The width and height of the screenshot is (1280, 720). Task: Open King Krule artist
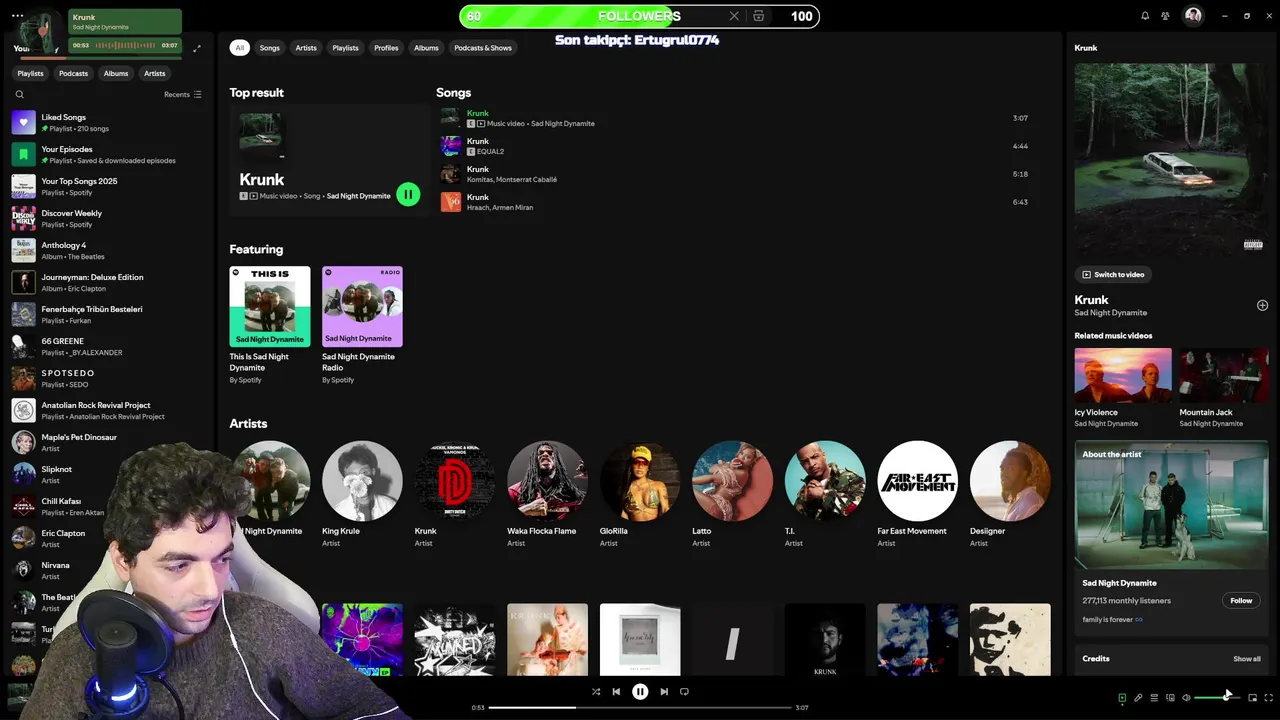point(362,494)
